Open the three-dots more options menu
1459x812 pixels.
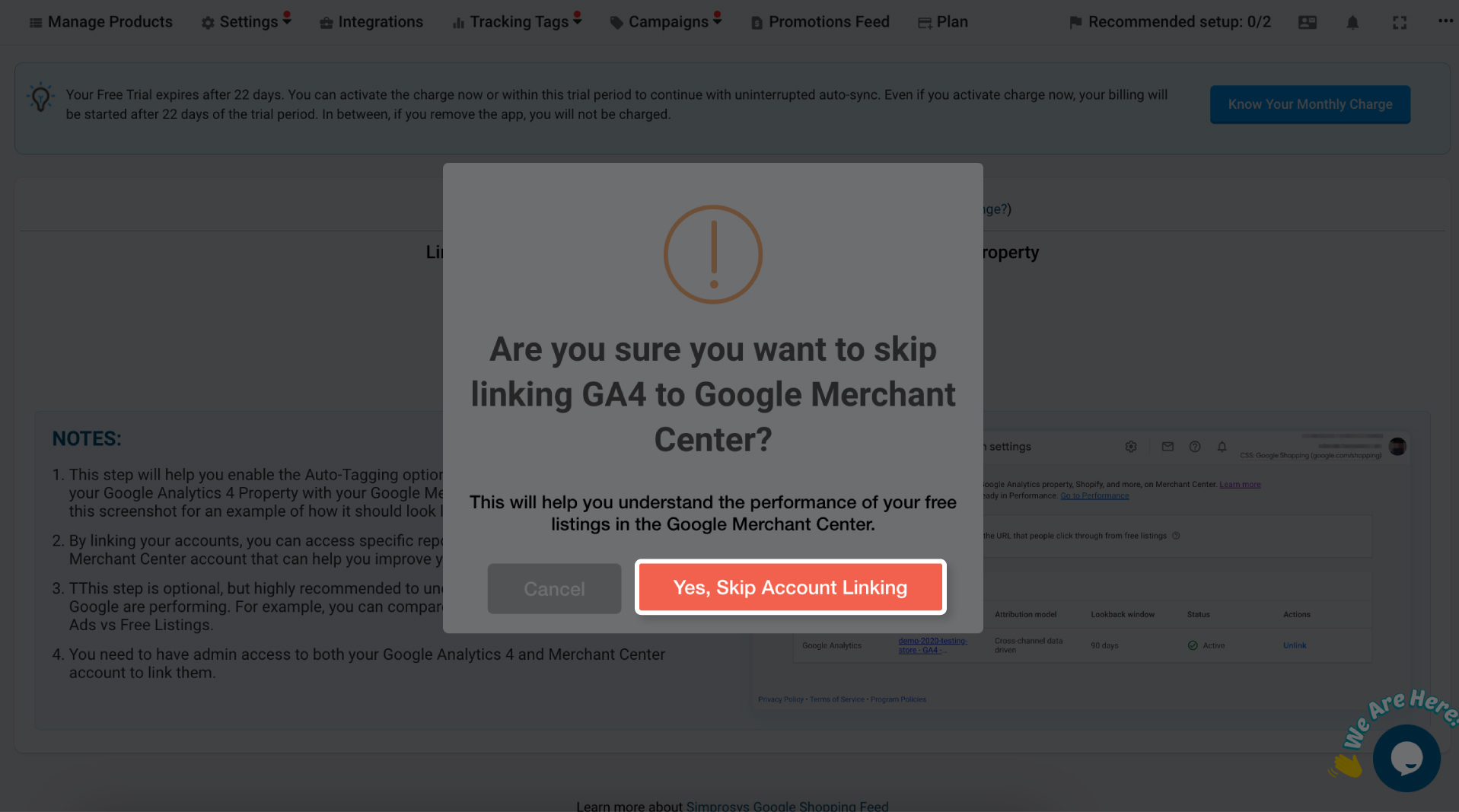click(x=1445, y=21)
